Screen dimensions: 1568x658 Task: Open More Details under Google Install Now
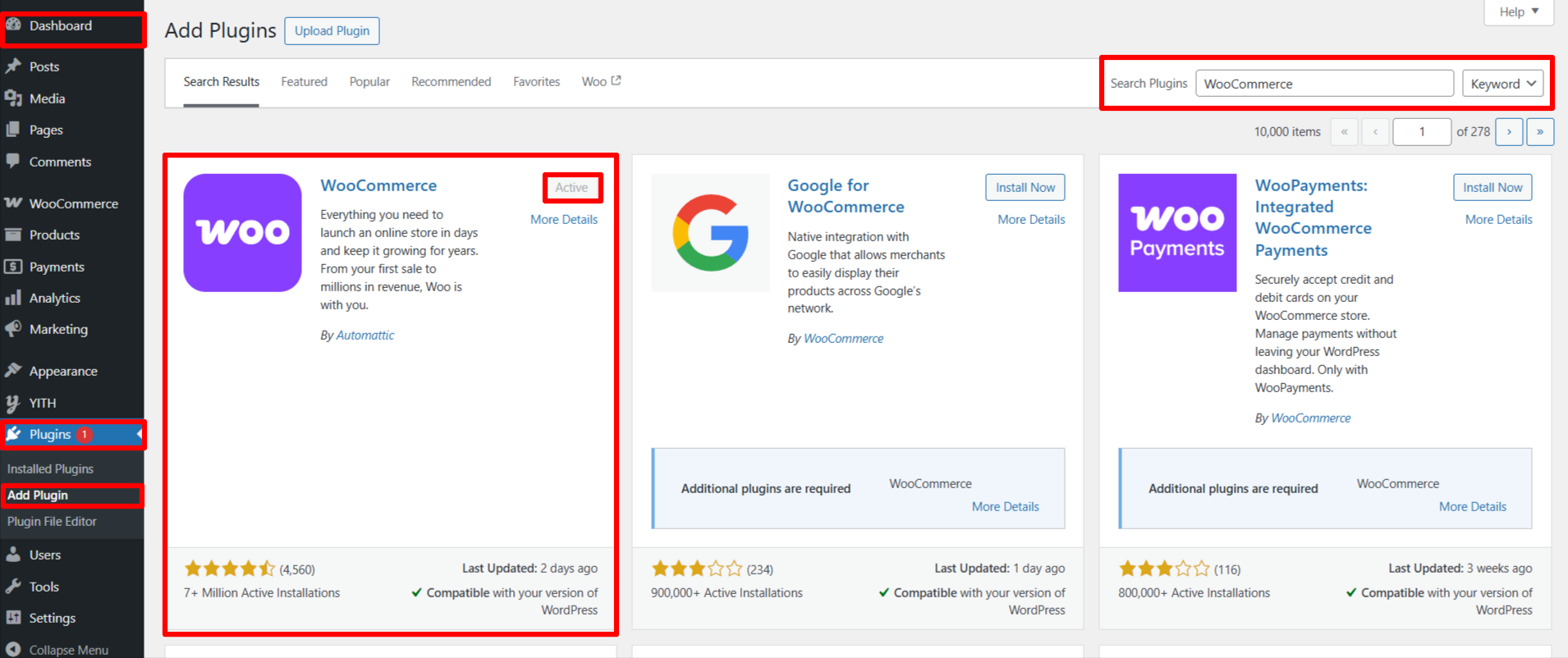click(x=1031, y=219)
